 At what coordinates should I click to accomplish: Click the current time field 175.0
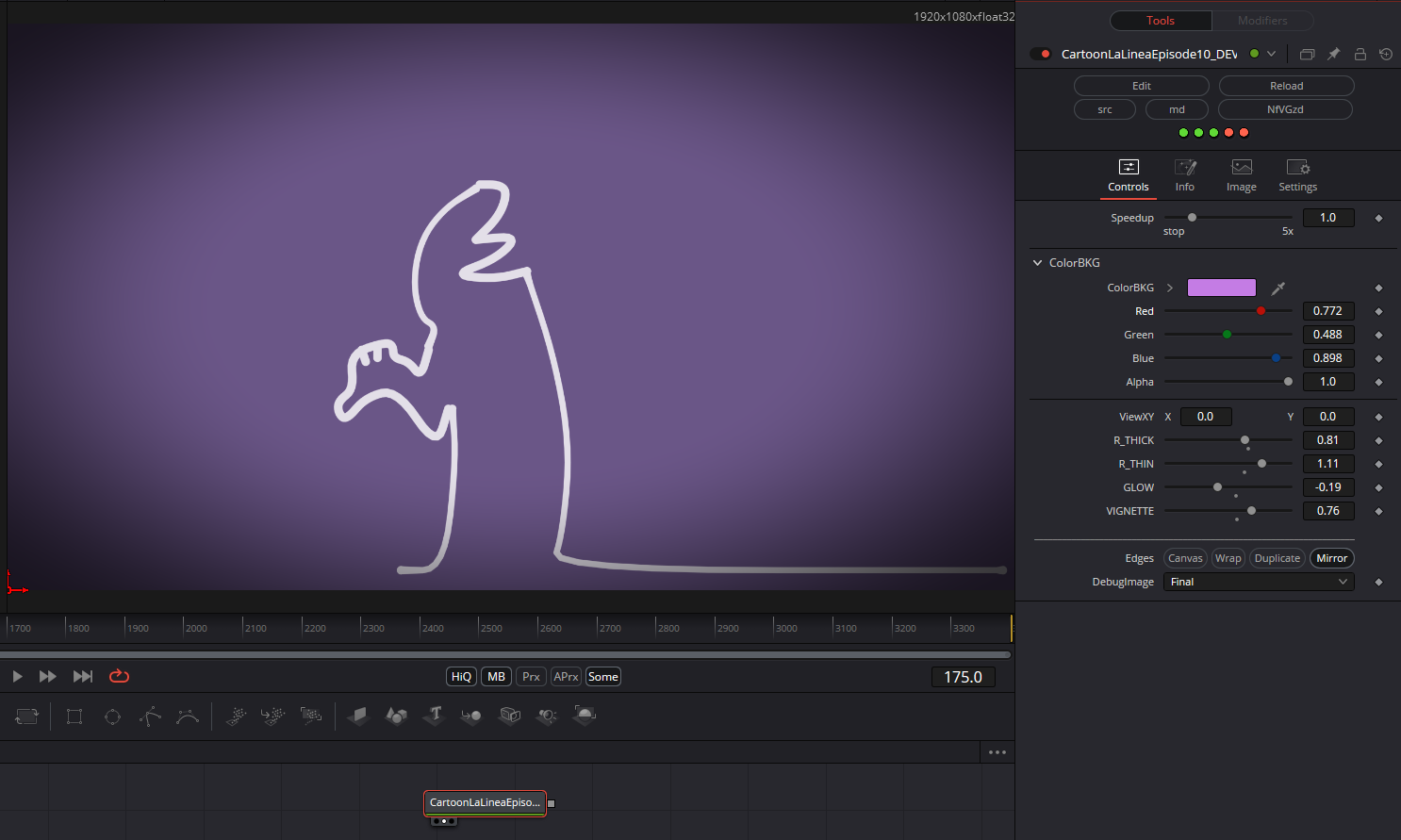point(963,677)
